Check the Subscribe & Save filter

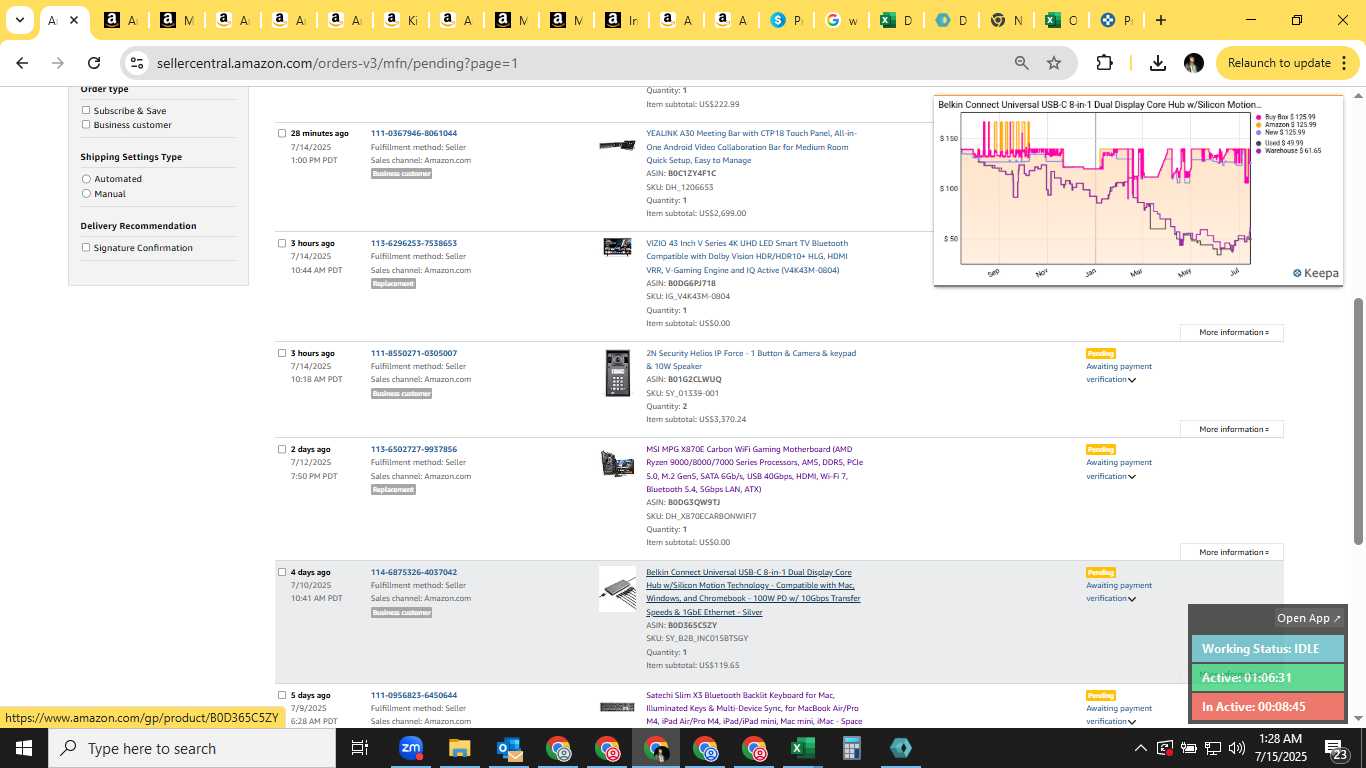click(x=86, y=110)
